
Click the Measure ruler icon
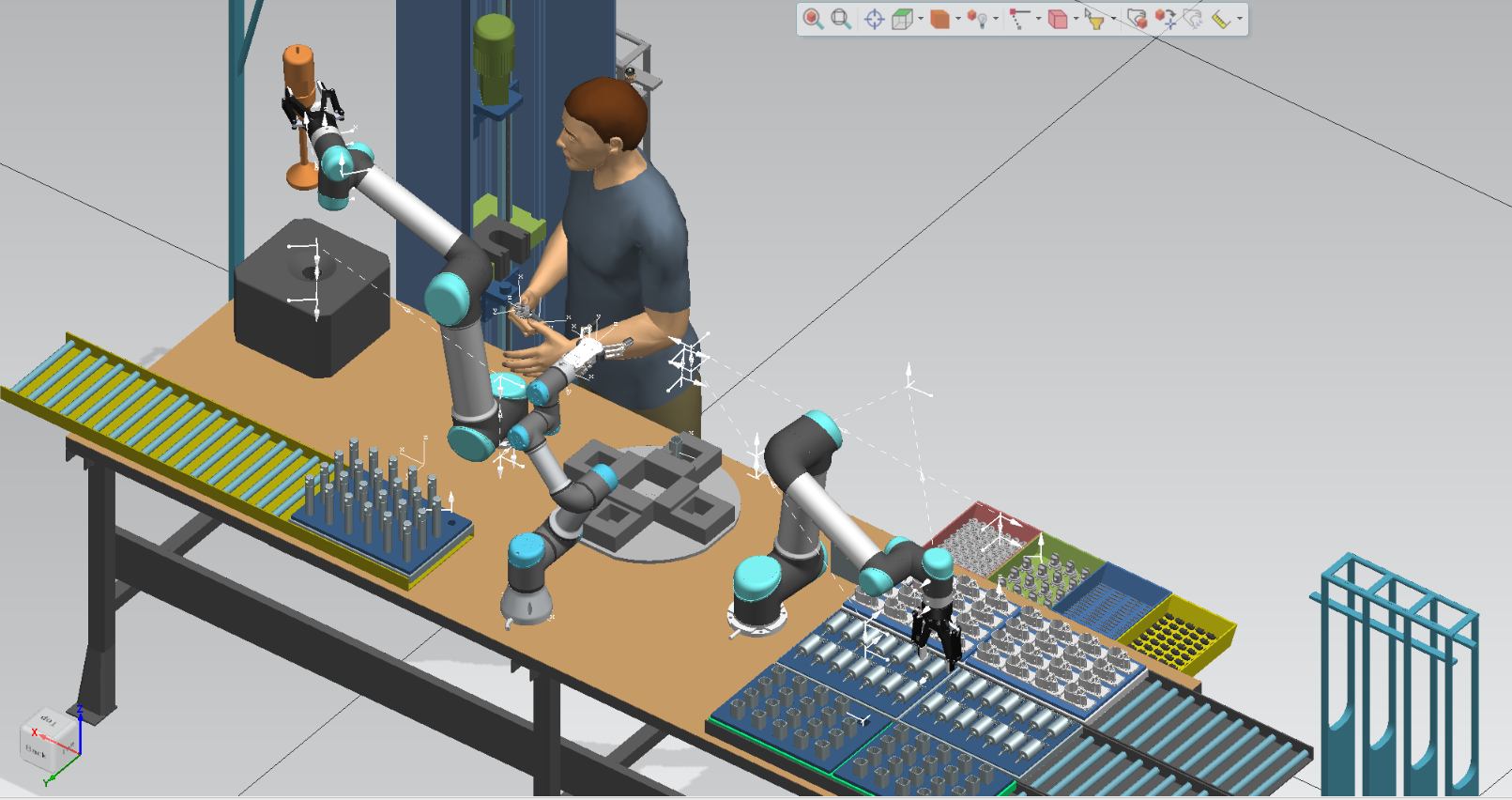click(1221, 19)
